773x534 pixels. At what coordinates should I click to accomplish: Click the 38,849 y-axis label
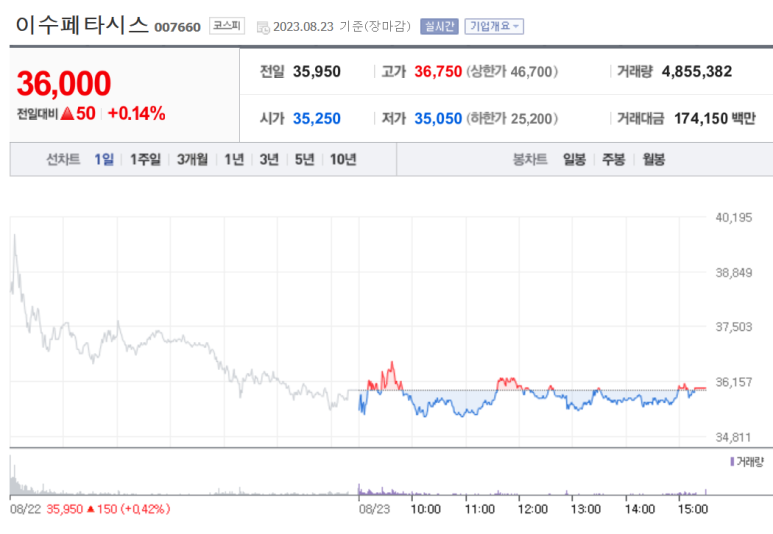[x=734, y=273]
